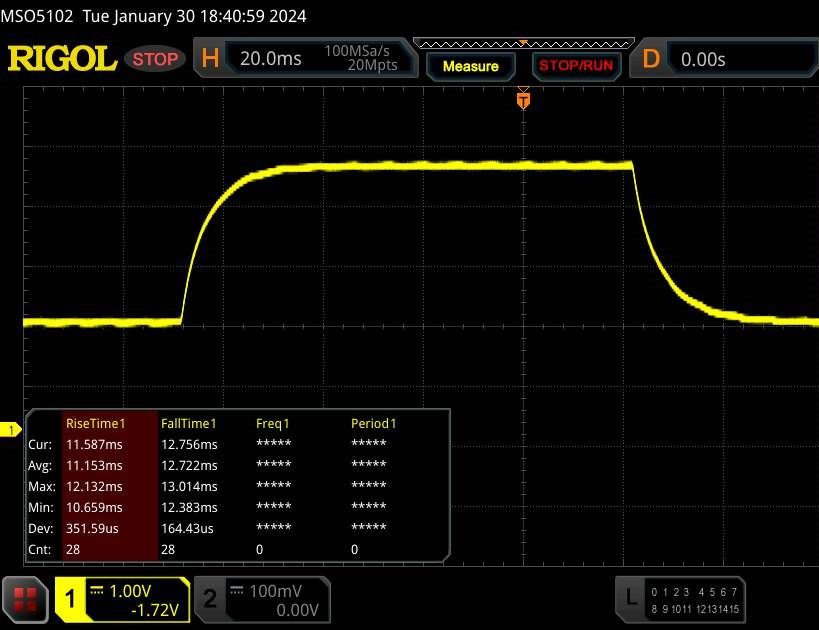Click the Cur: row label

[40, 445]
